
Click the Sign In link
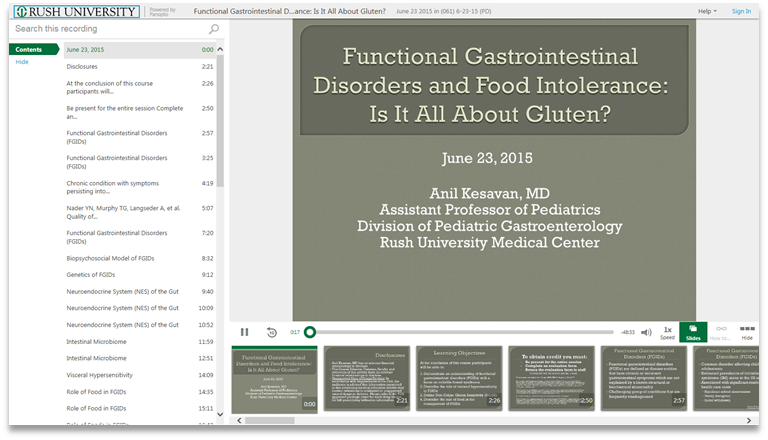pos(741,11)
